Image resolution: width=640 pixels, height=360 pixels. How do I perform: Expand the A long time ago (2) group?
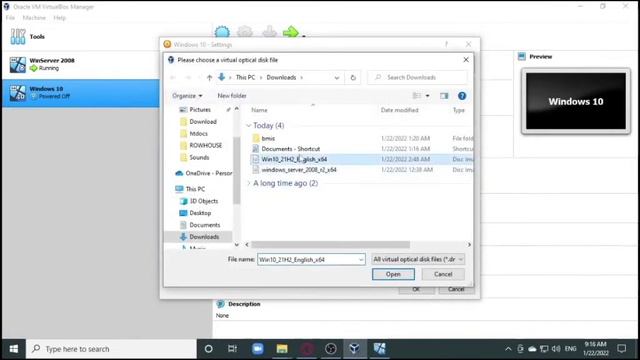pos(249,183)
